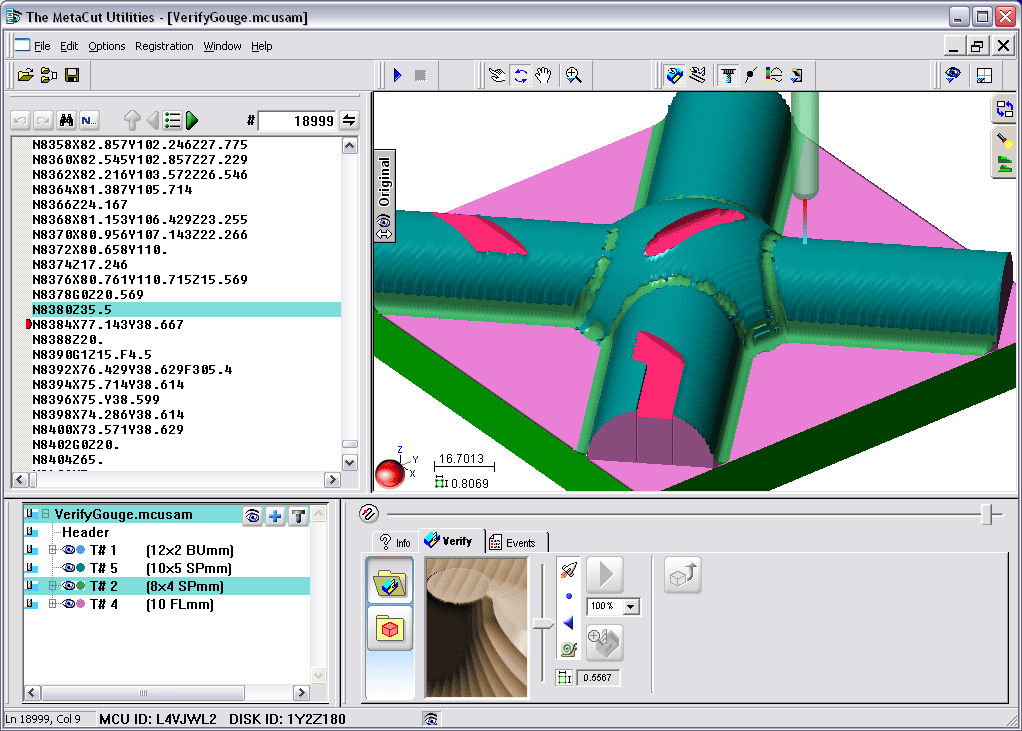The image size is (1022, 731).
Task: Open the Registration menu
Action: 164,46
